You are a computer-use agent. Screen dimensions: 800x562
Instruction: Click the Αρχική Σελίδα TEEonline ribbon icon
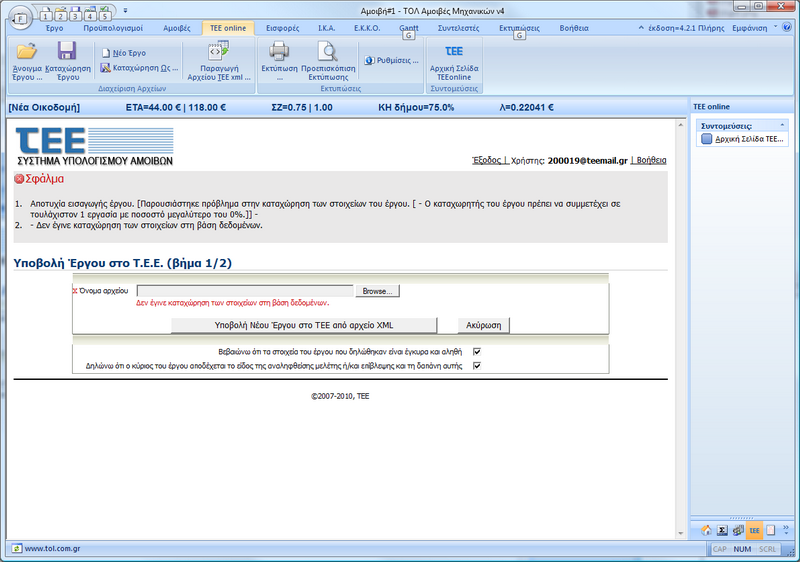[453, 52]
